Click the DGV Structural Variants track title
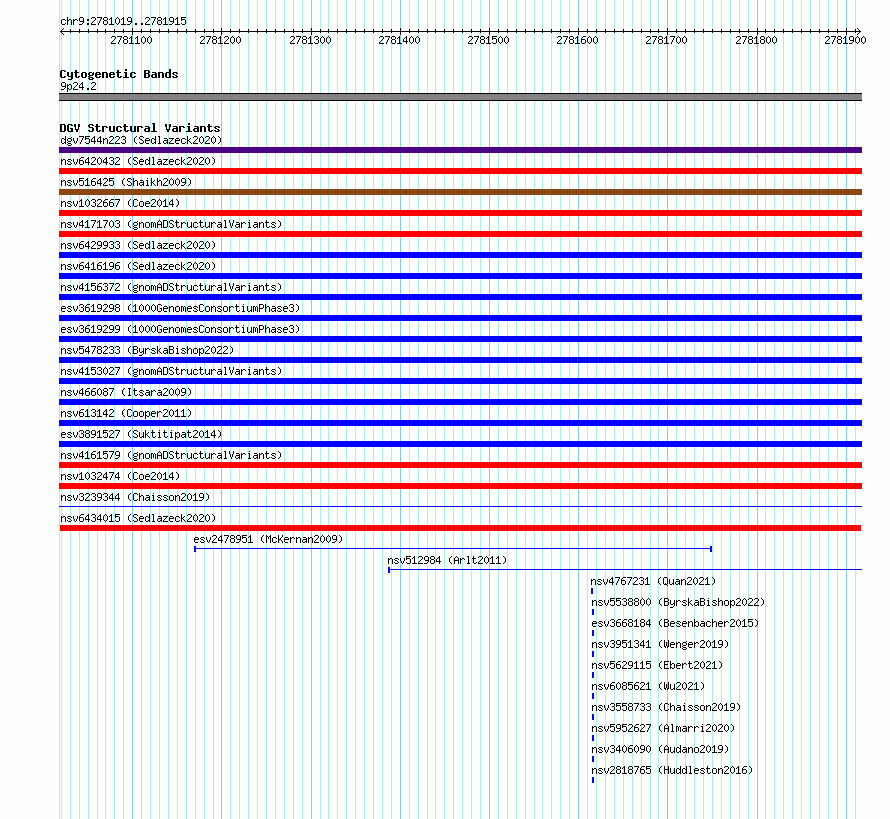Screen dimensions: 890x819 (140, 128)
